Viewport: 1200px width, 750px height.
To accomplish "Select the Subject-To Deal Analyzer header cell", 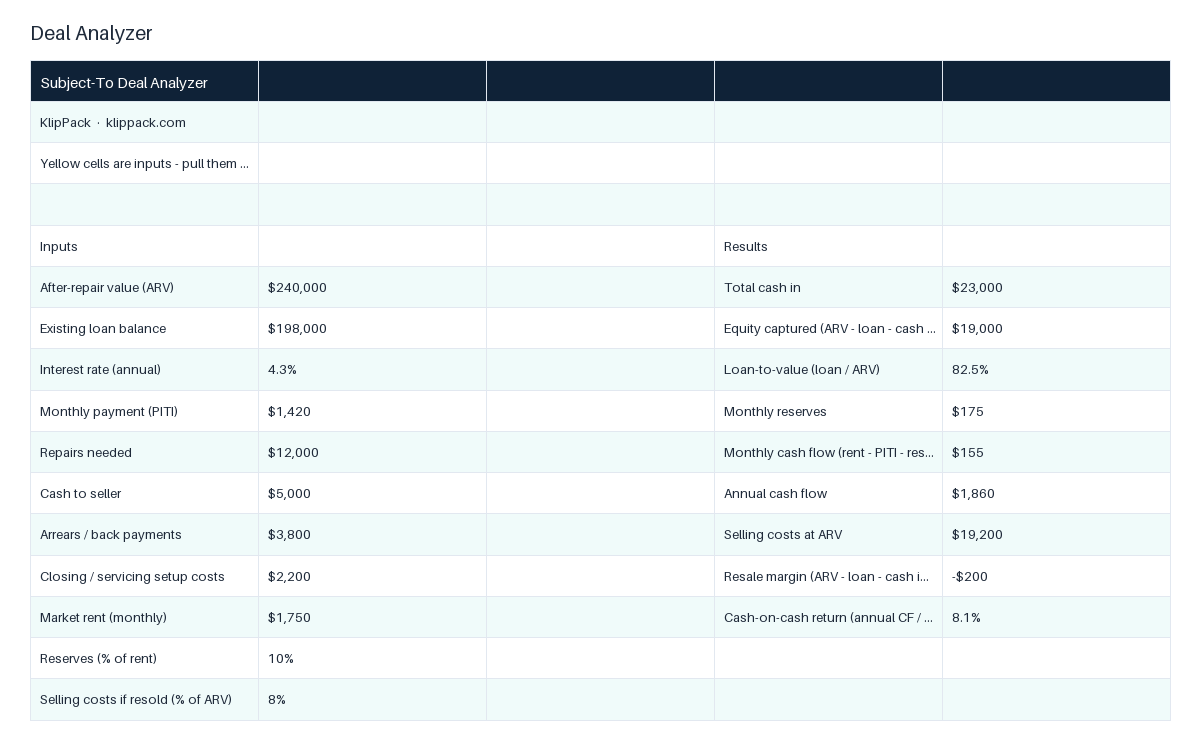I will pos(144,82).
